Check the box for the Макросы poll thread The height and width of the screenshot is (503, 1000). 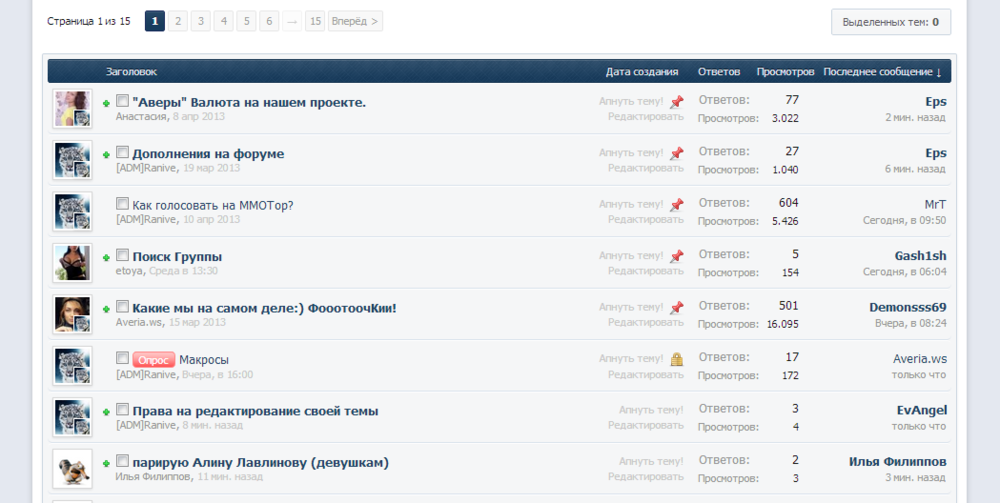(122, 358)
